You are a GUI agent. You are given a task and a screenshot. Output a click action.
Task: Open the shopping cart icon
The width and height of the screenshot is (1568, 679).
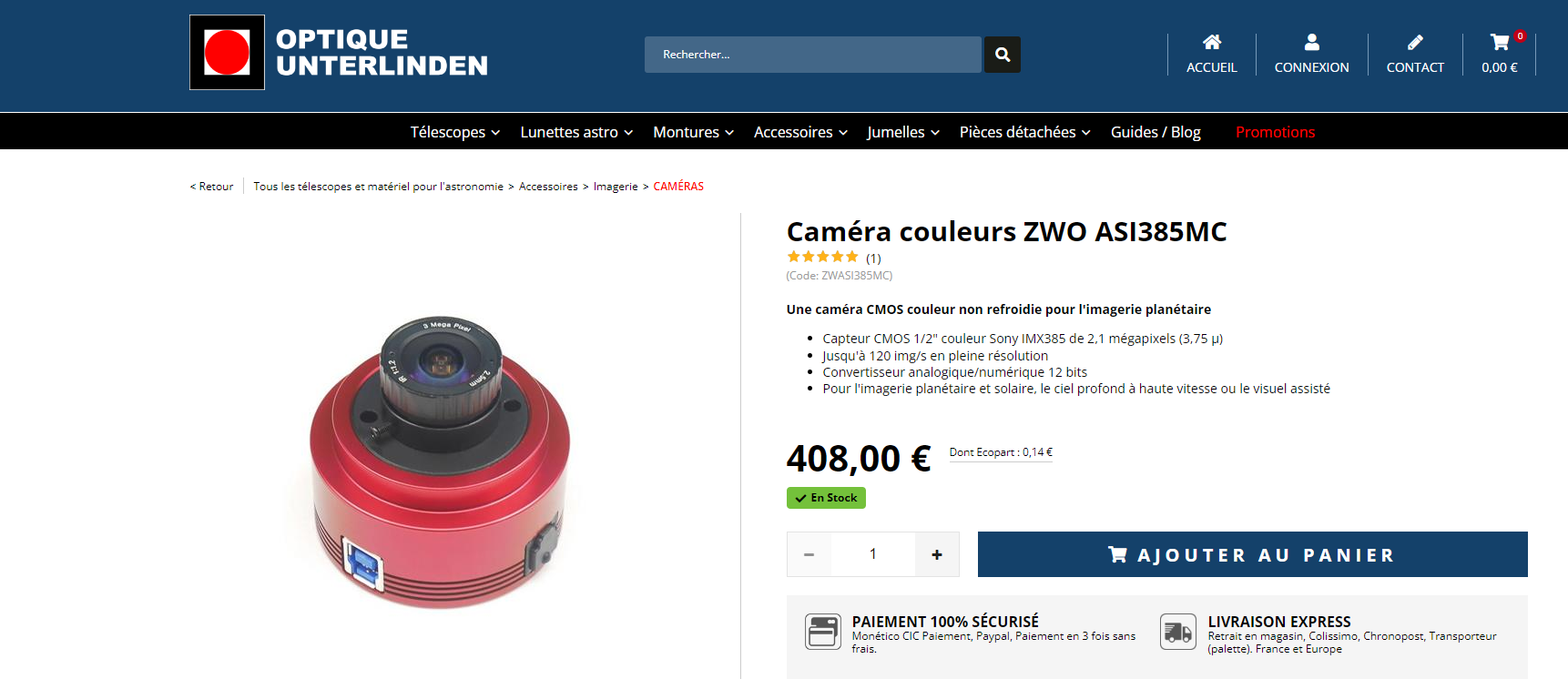1500,42
